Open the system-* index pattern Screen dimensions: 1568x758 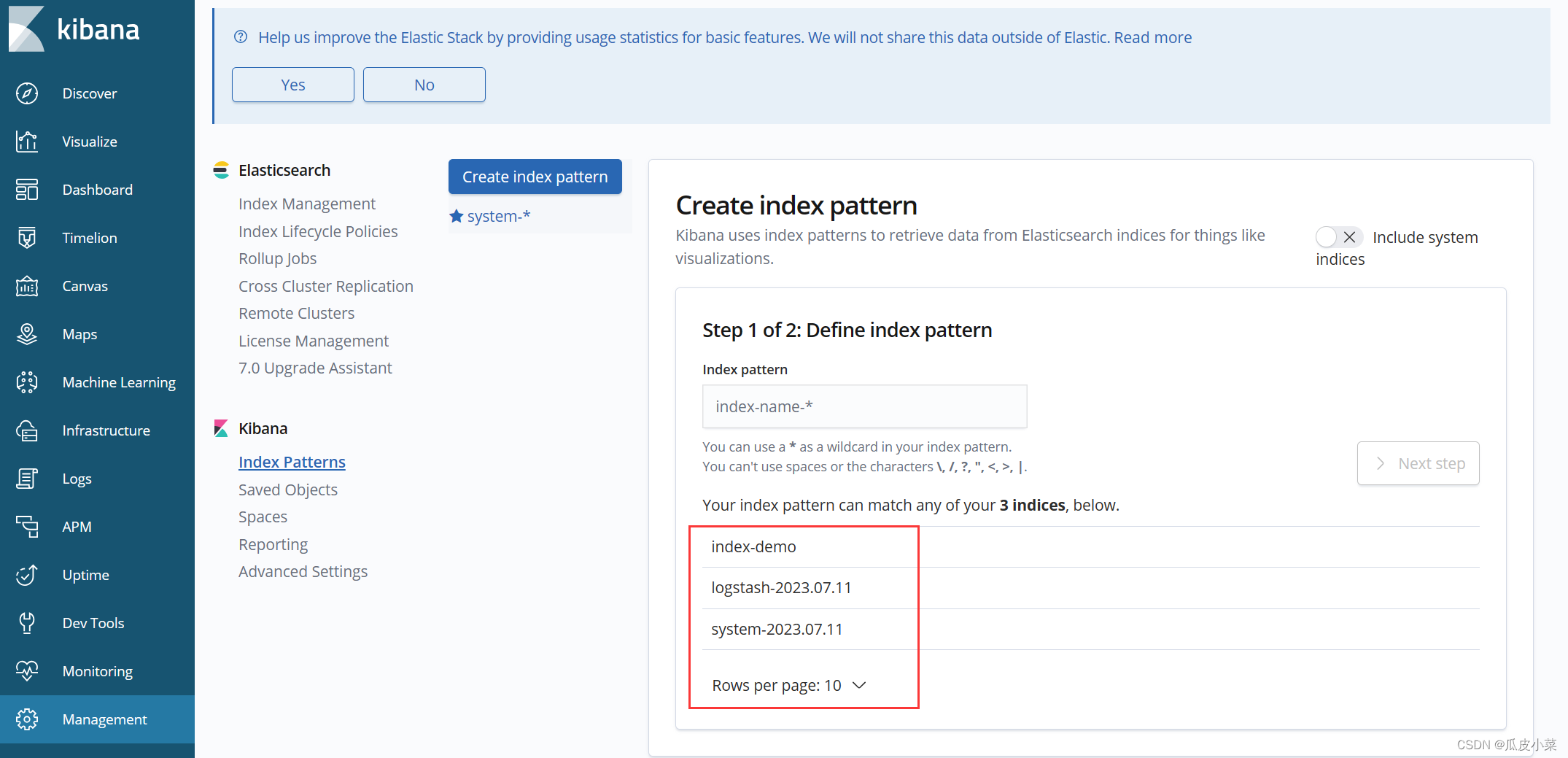(499, 216)
